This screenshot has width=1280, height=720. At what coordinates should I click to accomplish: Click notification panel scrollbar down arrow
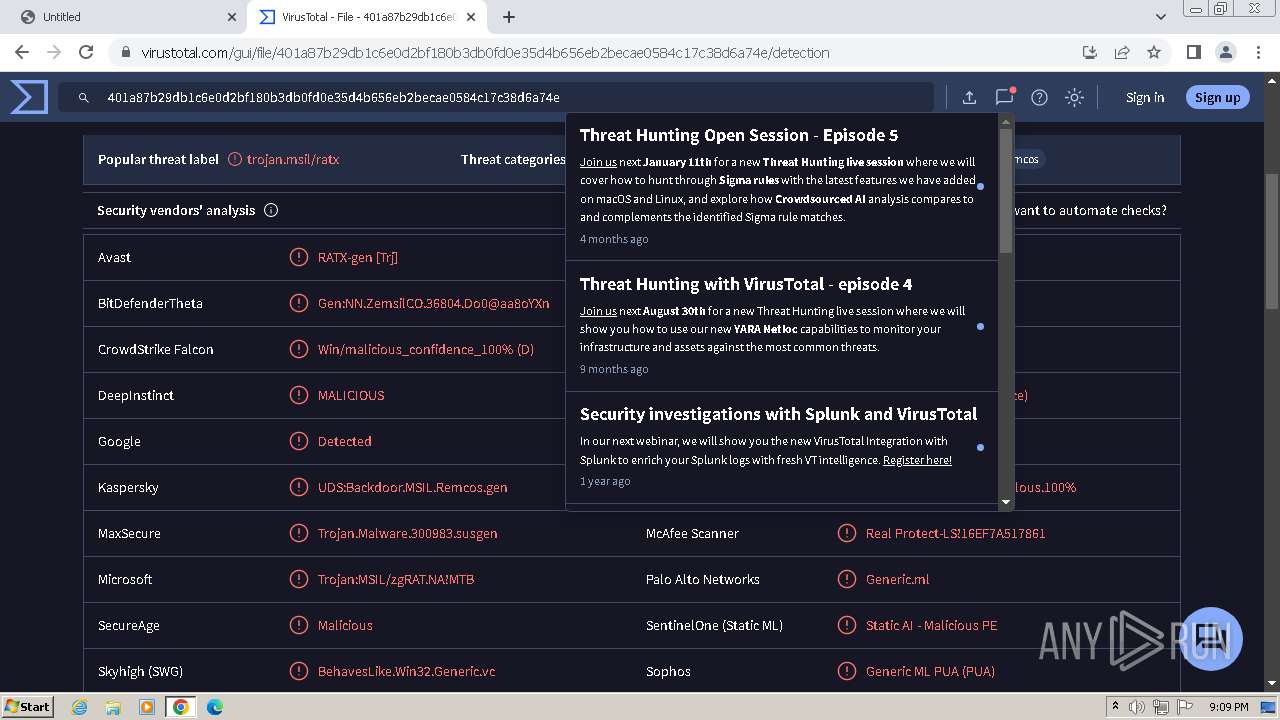pos(1006,501)
